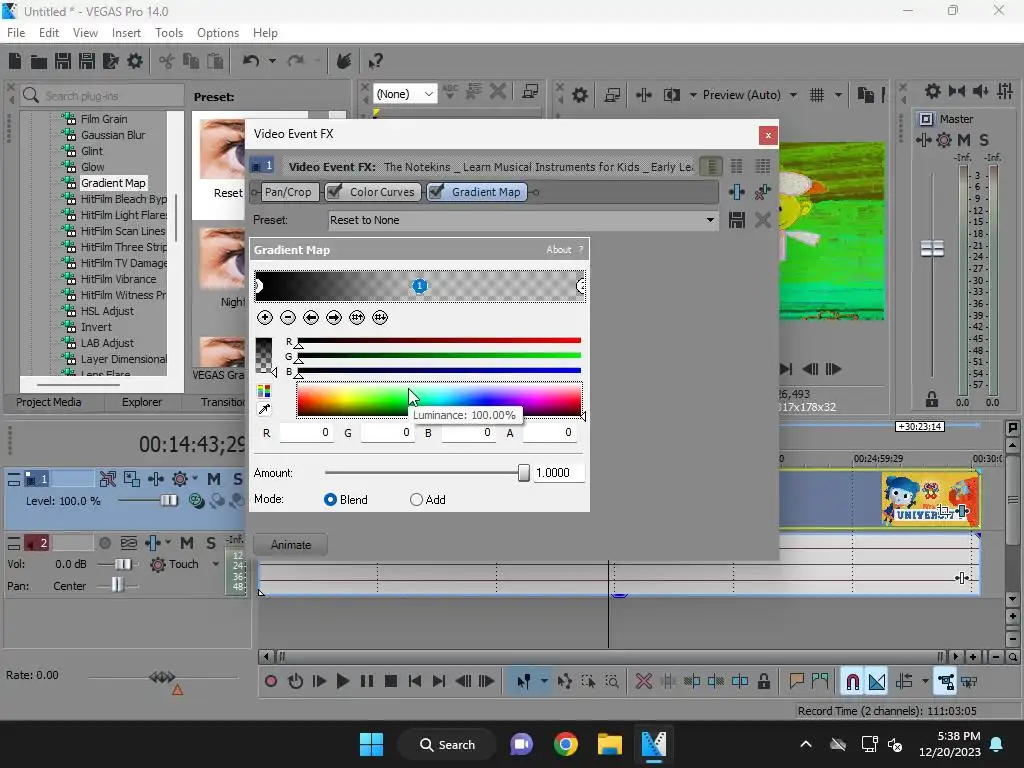
Task: Open Video Preview properties gear icon
Action: click(x=579, y=95)
